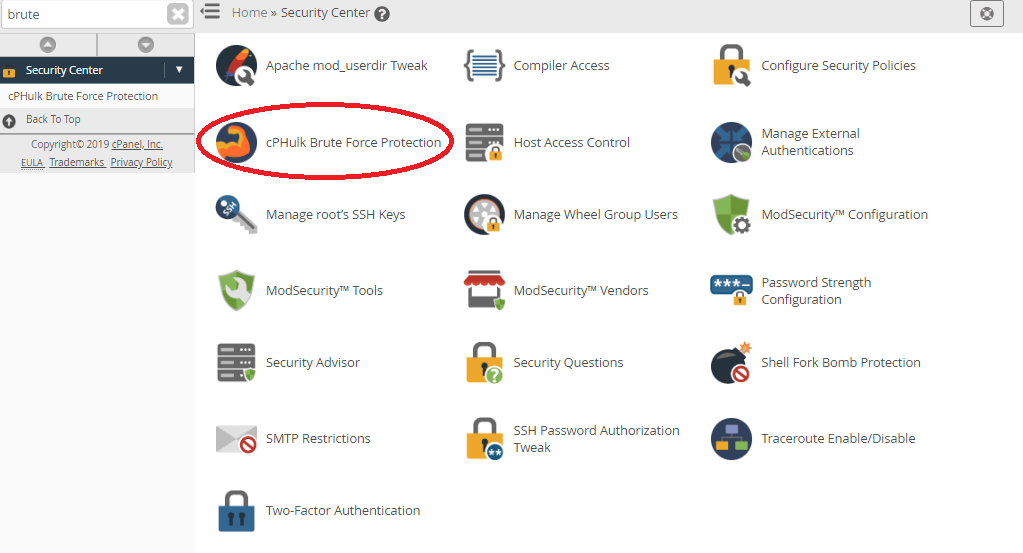The height and width of the screenshot is (553, 1023).
Task: Click the sidebar collapse-all up arrow
Action: pyautogui.click(x=48, y=44)
